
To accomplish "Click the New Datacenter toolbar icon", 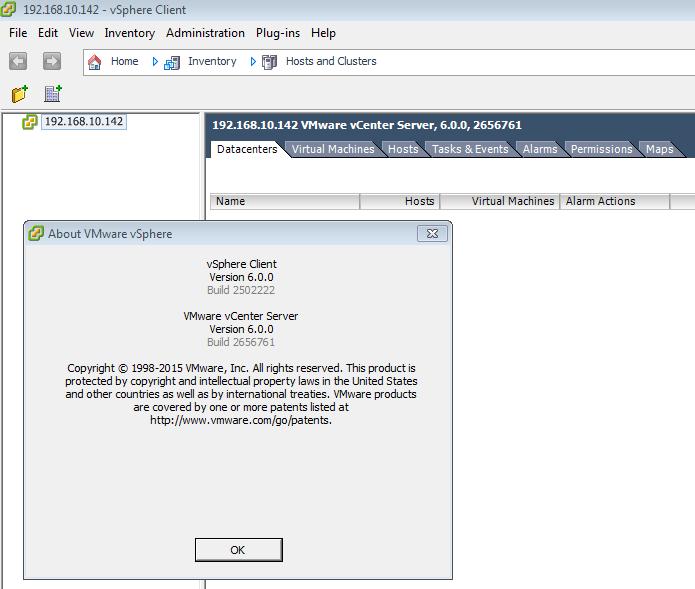I will (x=53, y=94).
